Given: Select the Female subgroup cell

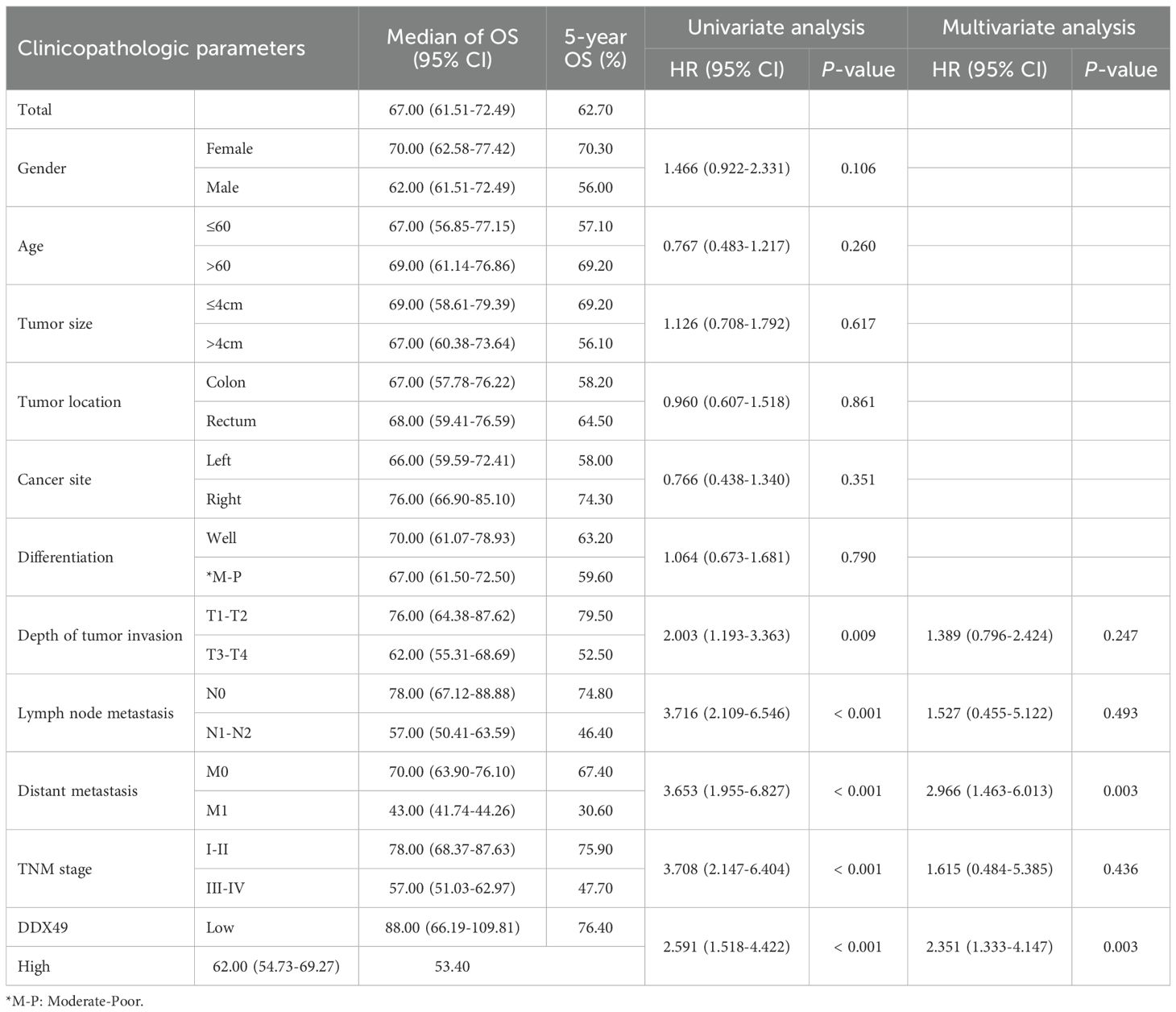Looking at the screenshot, I should 230,148.
